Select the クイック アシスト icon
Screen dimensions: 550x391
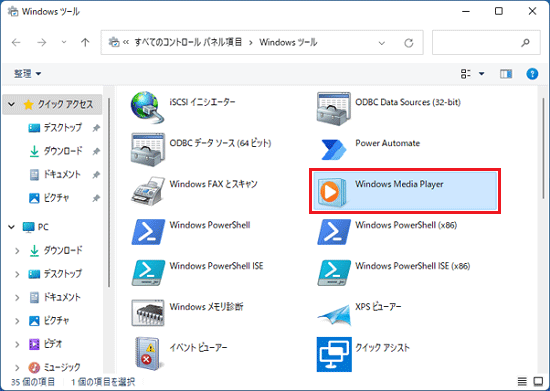[x=334, y=354]
